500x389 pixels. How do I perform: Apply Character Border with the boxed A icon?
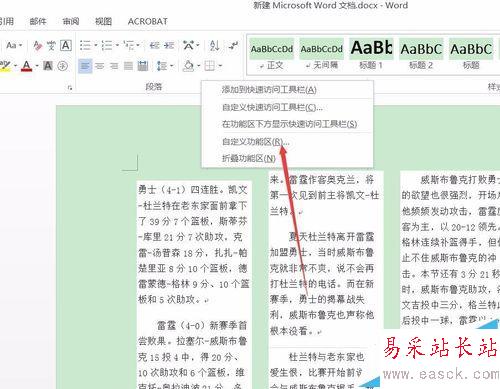coord(66,45)
